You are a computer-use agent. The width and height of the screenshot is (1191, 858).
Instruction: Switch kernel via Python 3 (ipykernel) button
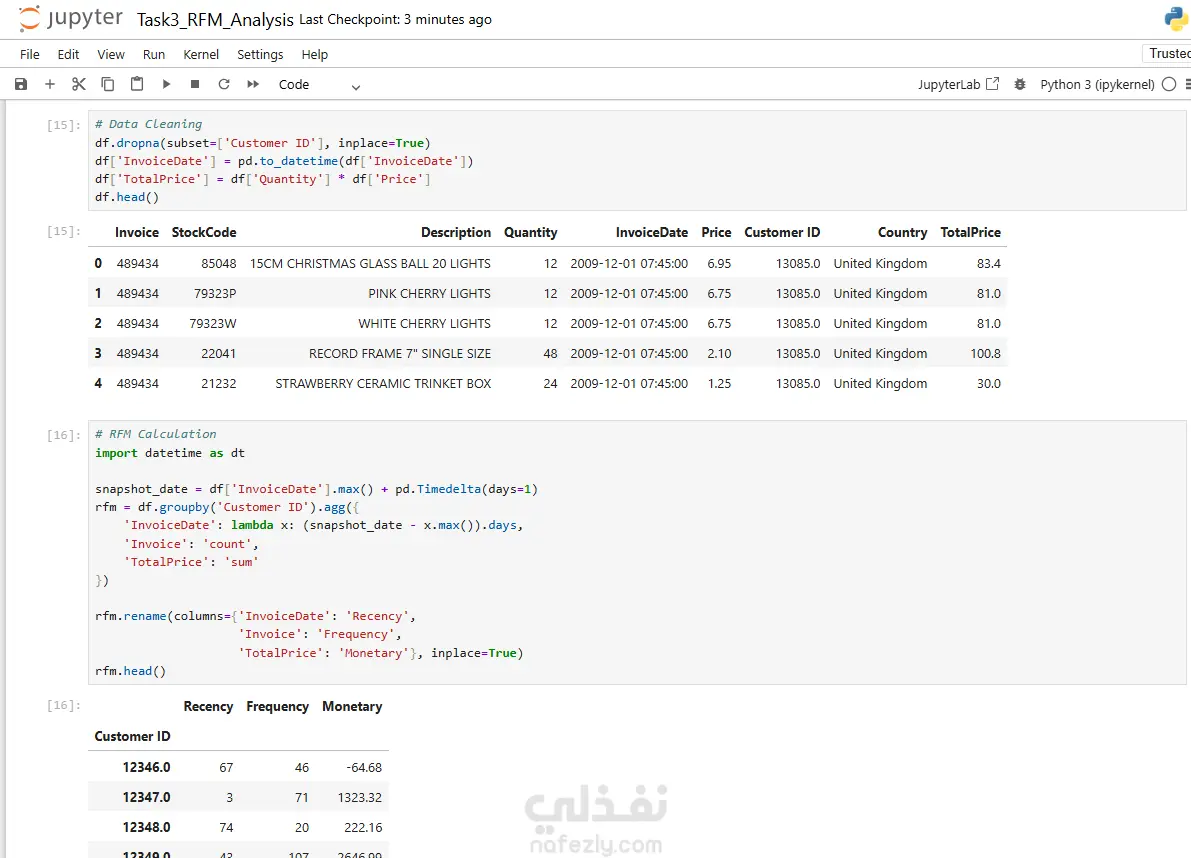click(1097, 85)
